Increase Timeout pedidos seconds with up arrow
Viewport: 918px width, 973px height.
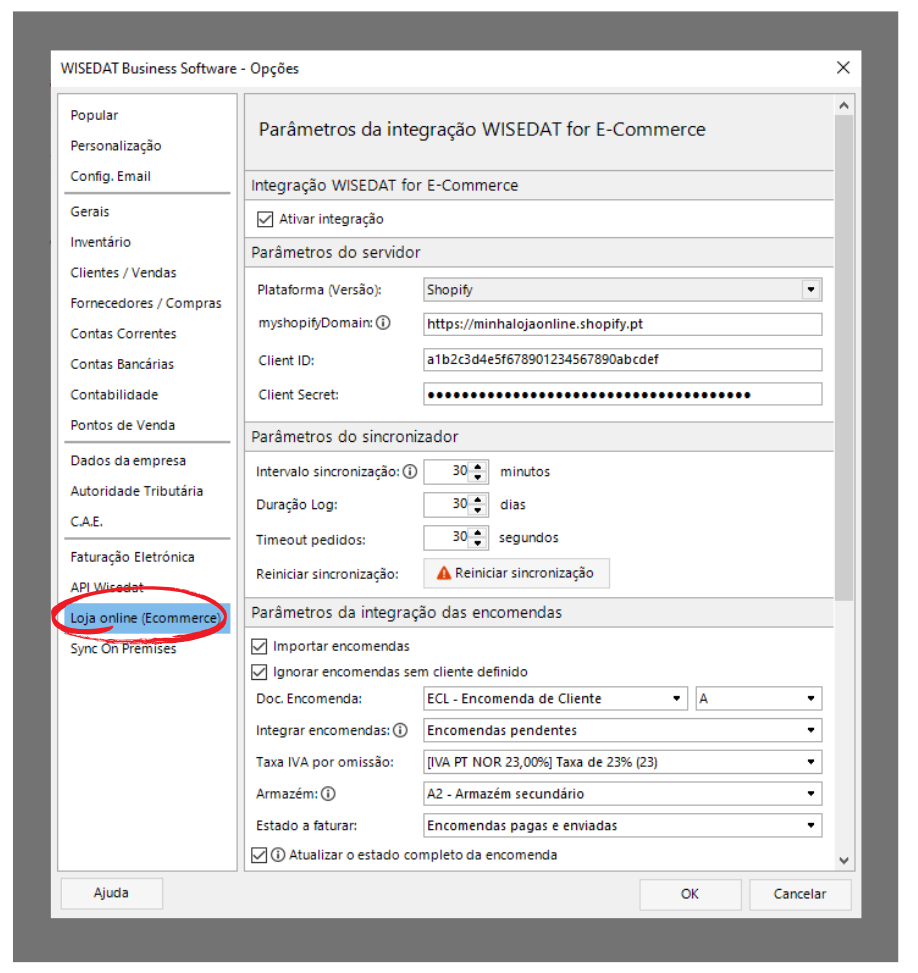pos(477,532)
